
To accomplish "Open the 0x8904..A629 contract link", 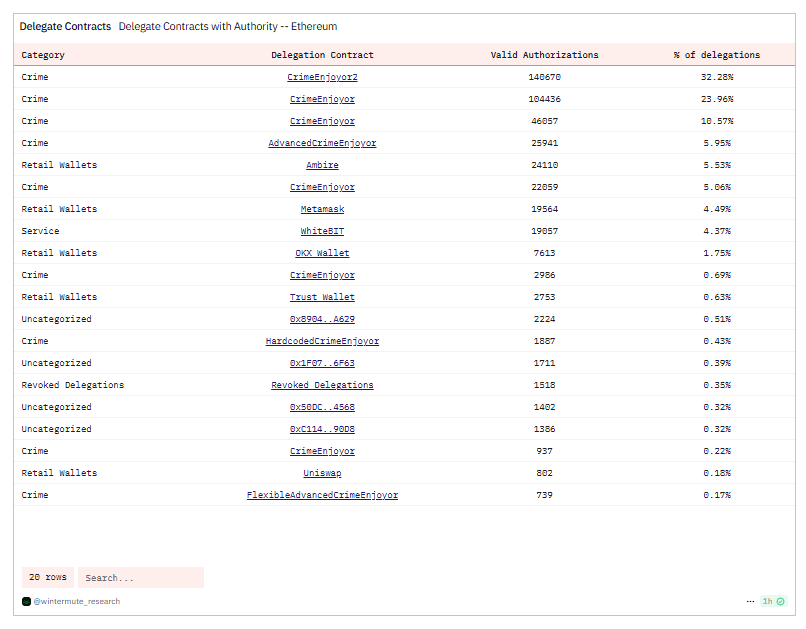I will tap(322, 319).
